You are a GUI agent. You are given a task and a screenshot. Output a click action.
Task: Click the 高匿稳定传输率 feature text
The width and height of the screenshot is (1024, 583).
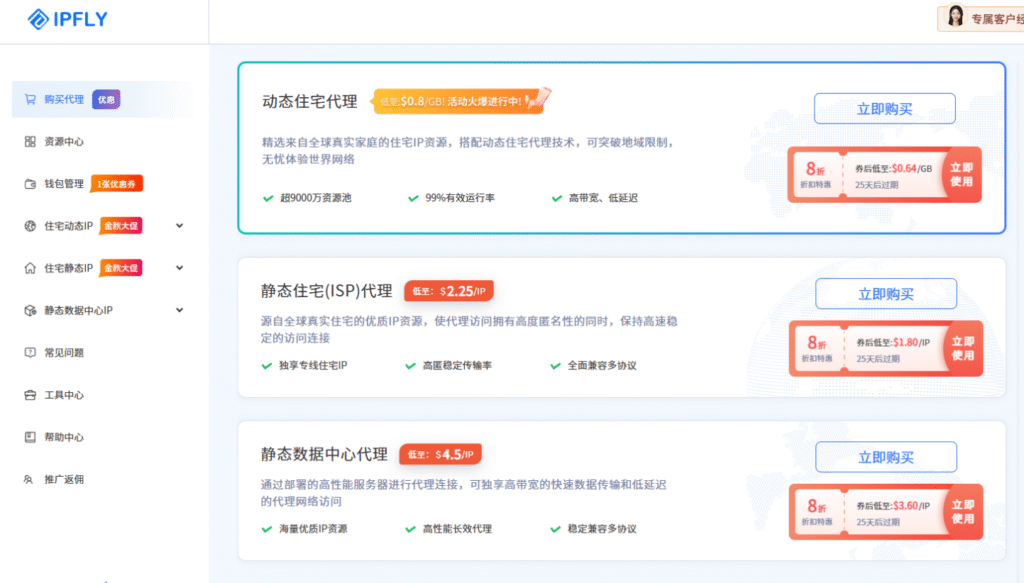457,366
